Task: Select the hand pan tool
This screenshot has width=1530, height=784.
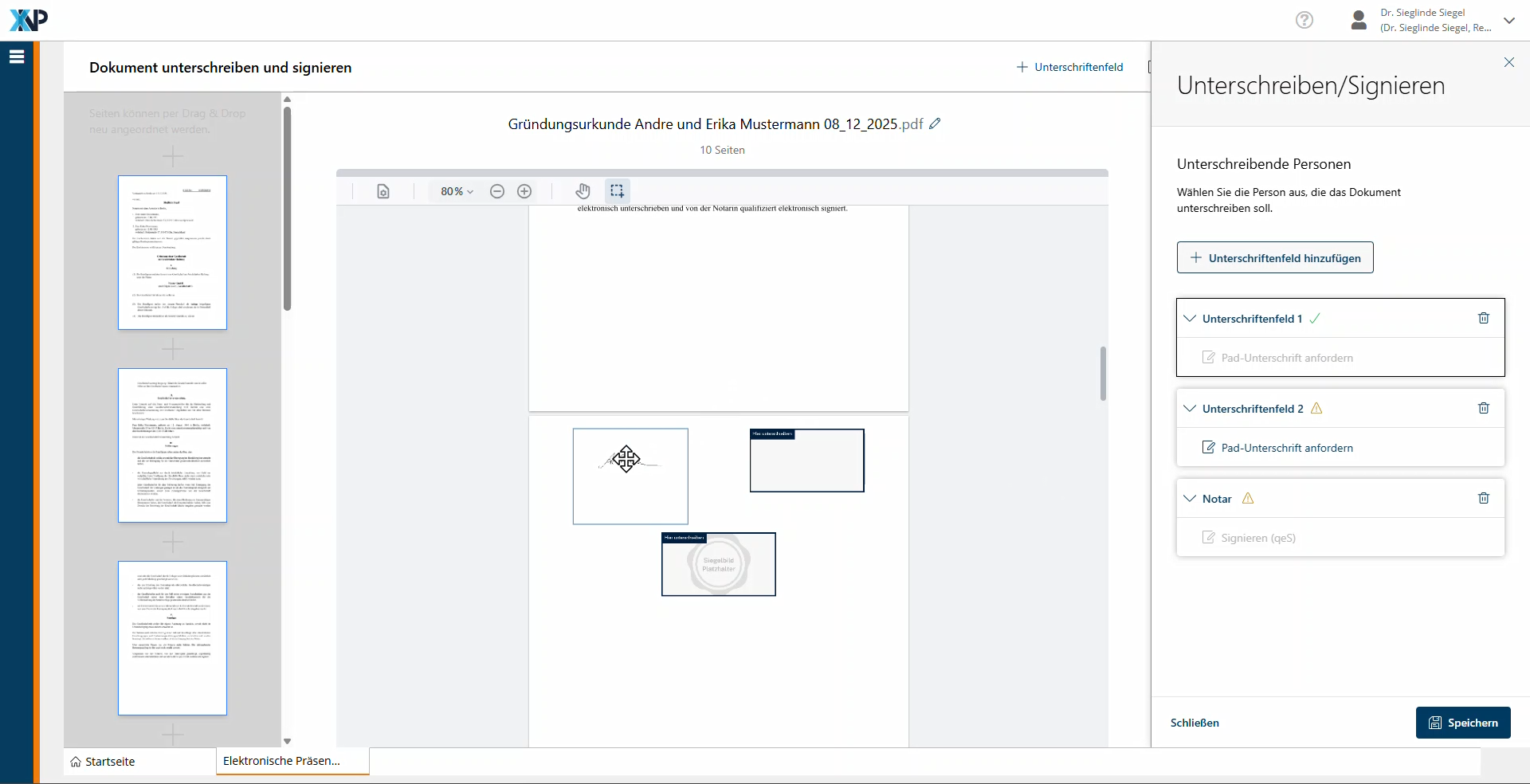Action: point(583,191)
